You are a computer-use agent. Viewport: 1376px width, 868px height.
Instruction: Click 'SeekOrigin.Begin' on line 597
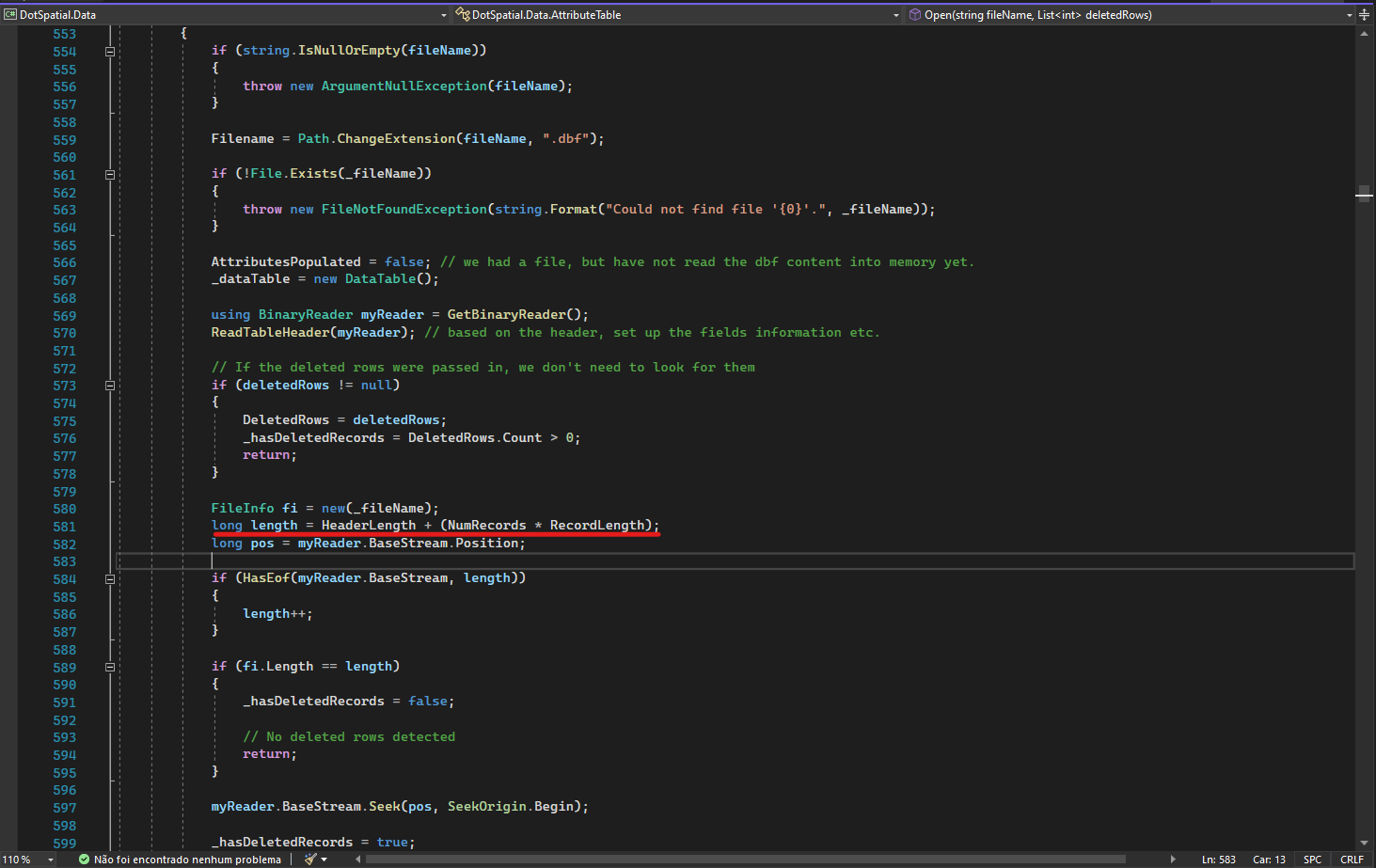click(511, 806)
